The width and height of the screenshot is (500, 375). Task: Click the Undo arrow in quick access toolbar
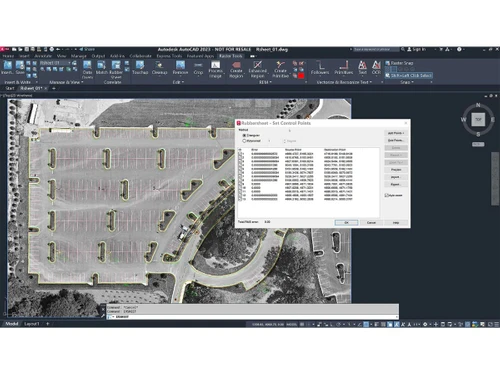[x=58, y=49]
